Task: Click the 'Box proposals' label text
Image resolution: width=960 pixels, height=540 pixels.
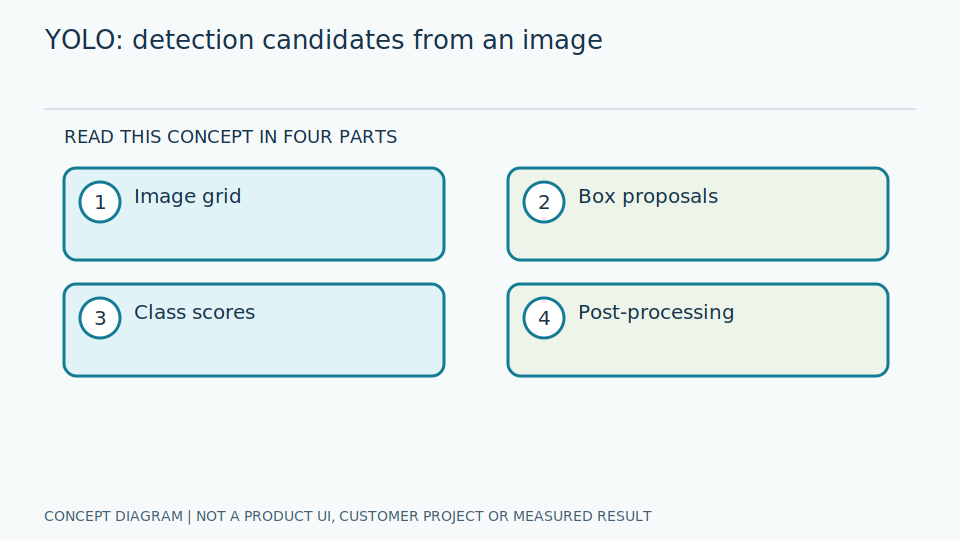Action: tap(648, 197)
